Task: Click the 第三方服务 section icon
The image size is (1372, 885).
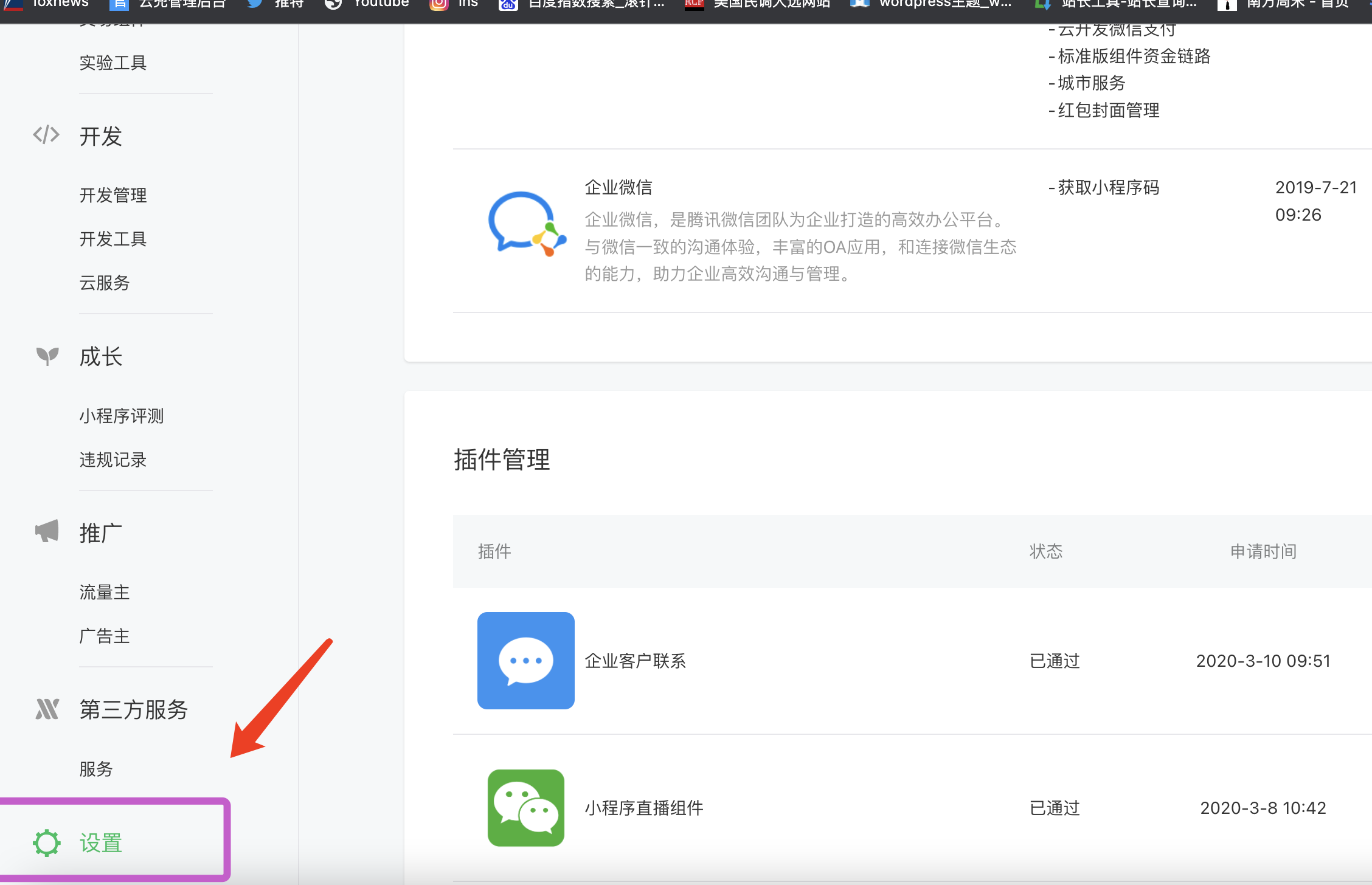Action: (x=47, y=709)
